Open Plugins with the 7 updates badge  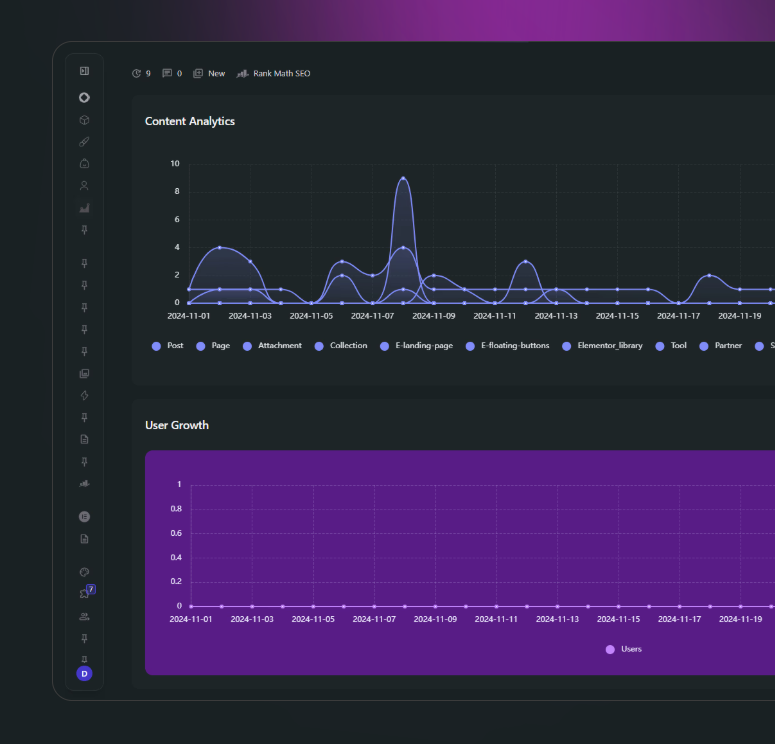tap(85, 594)
